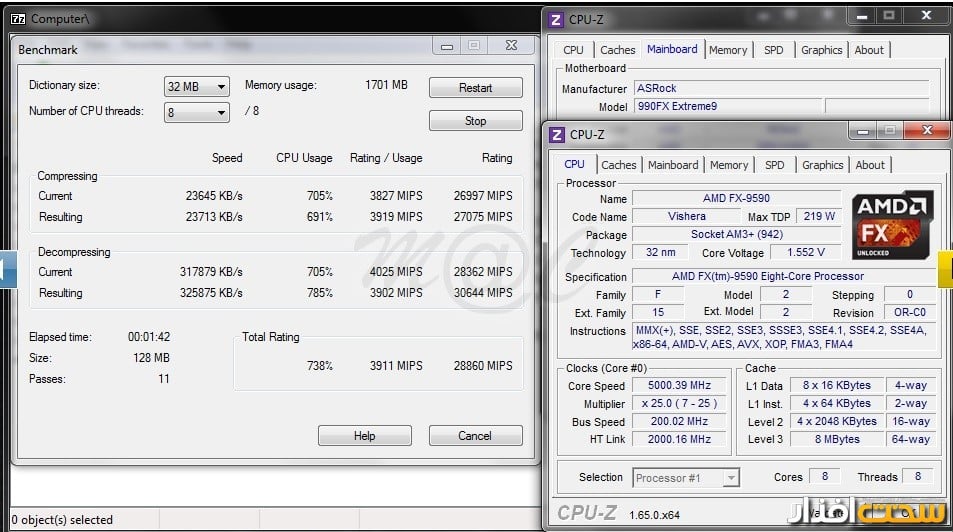
Task: Click Compressing Current speed 23645 KB/s
Action: [214, 196]
